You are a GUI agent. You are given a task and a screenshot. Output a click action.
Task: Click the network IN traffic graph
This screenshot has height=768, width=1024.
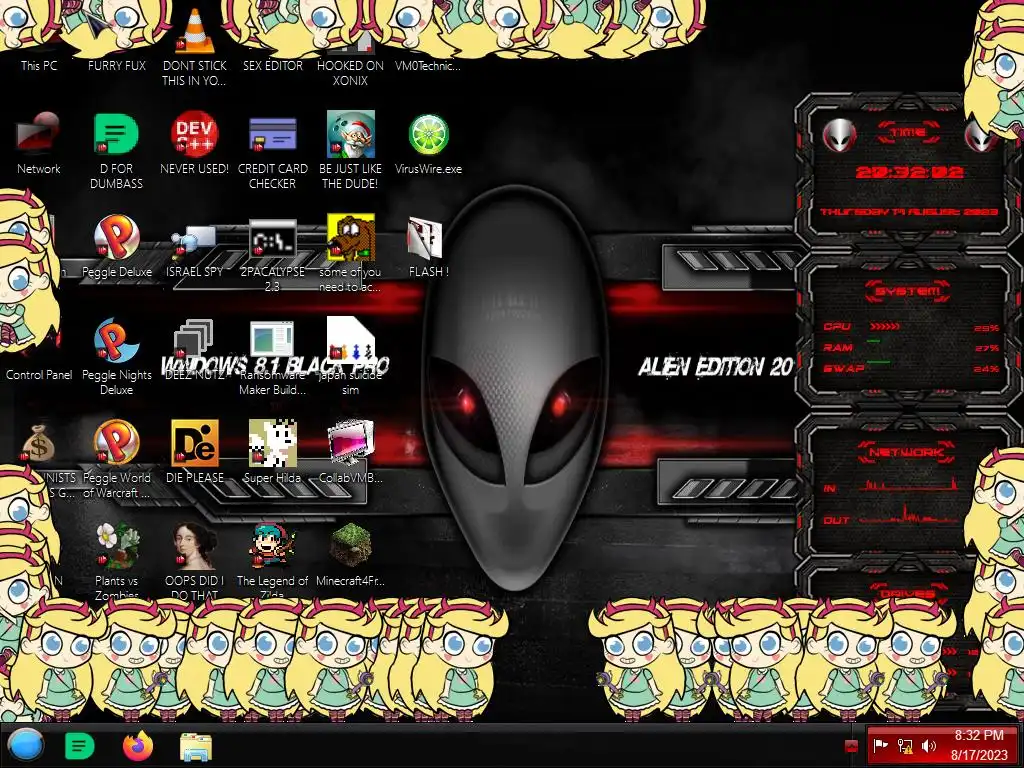(908, 485)
